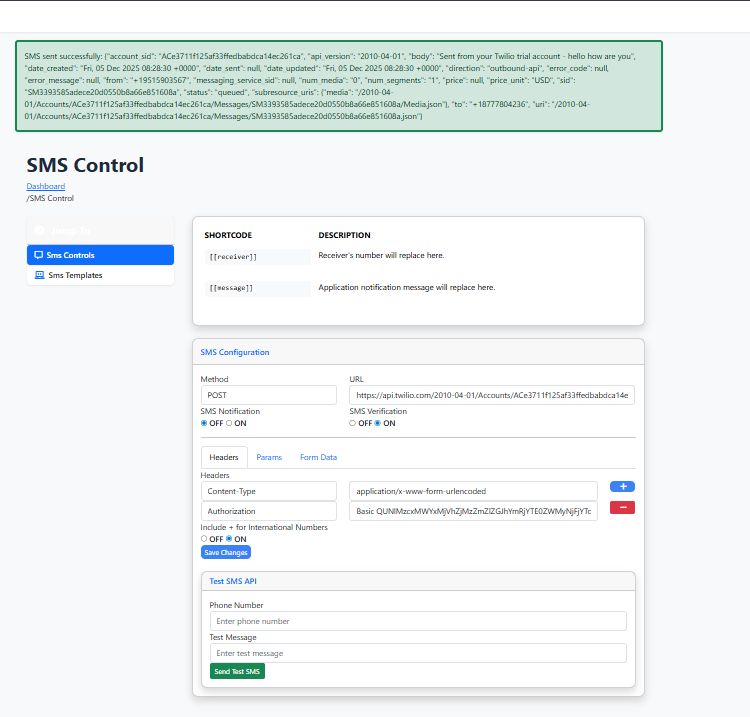Open the Sms Templates menu item
Screen dimensions: 750x717
[x=75, y=275]
